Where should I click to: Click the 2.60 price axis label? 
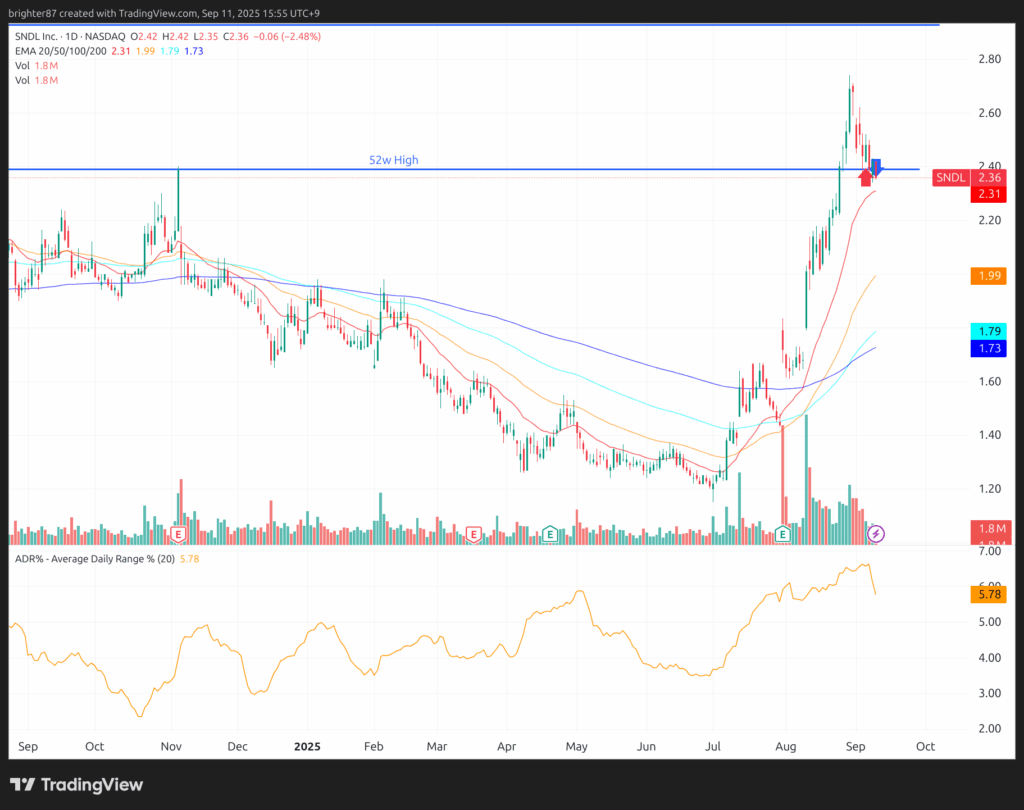pyautogui.click(x=989, y=113)
